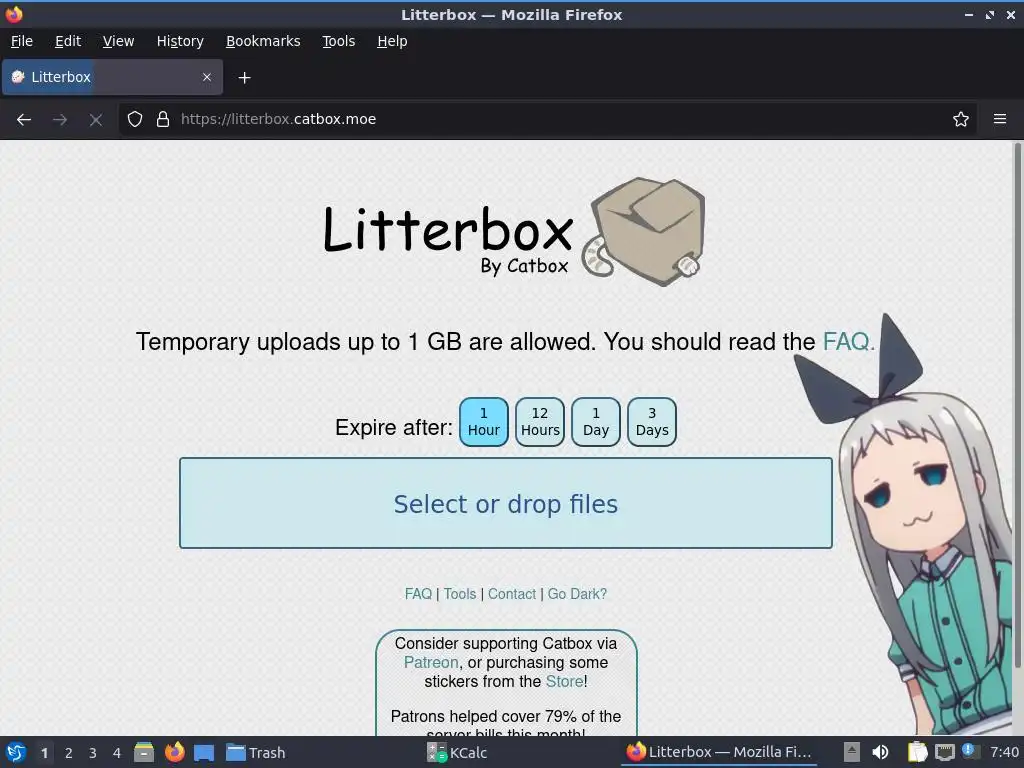The width and height of the screenshot is (1024, 768).
Task: Open the tracking protection shield icon
Action: pos(135,119)
